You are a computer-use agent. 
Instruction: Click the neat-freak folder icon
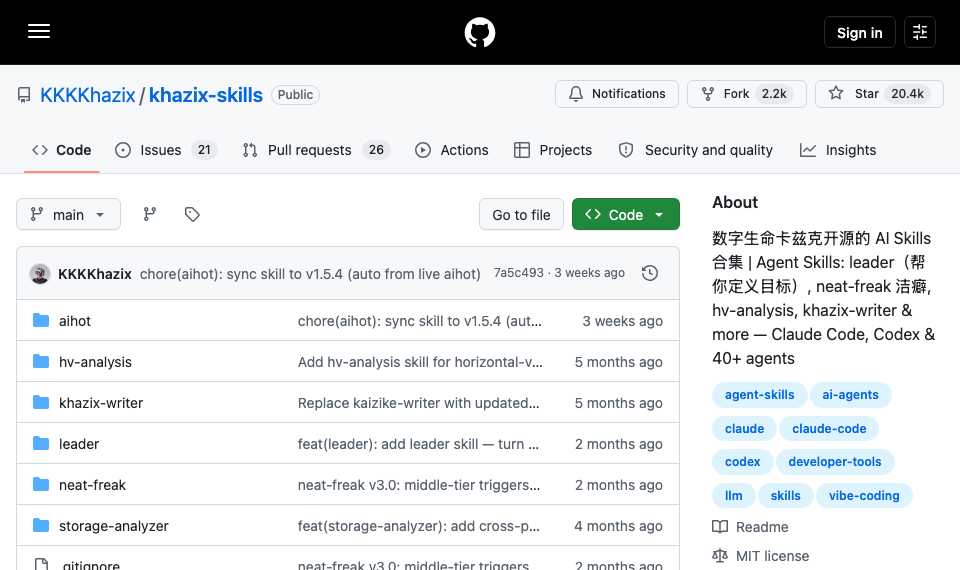41,484
